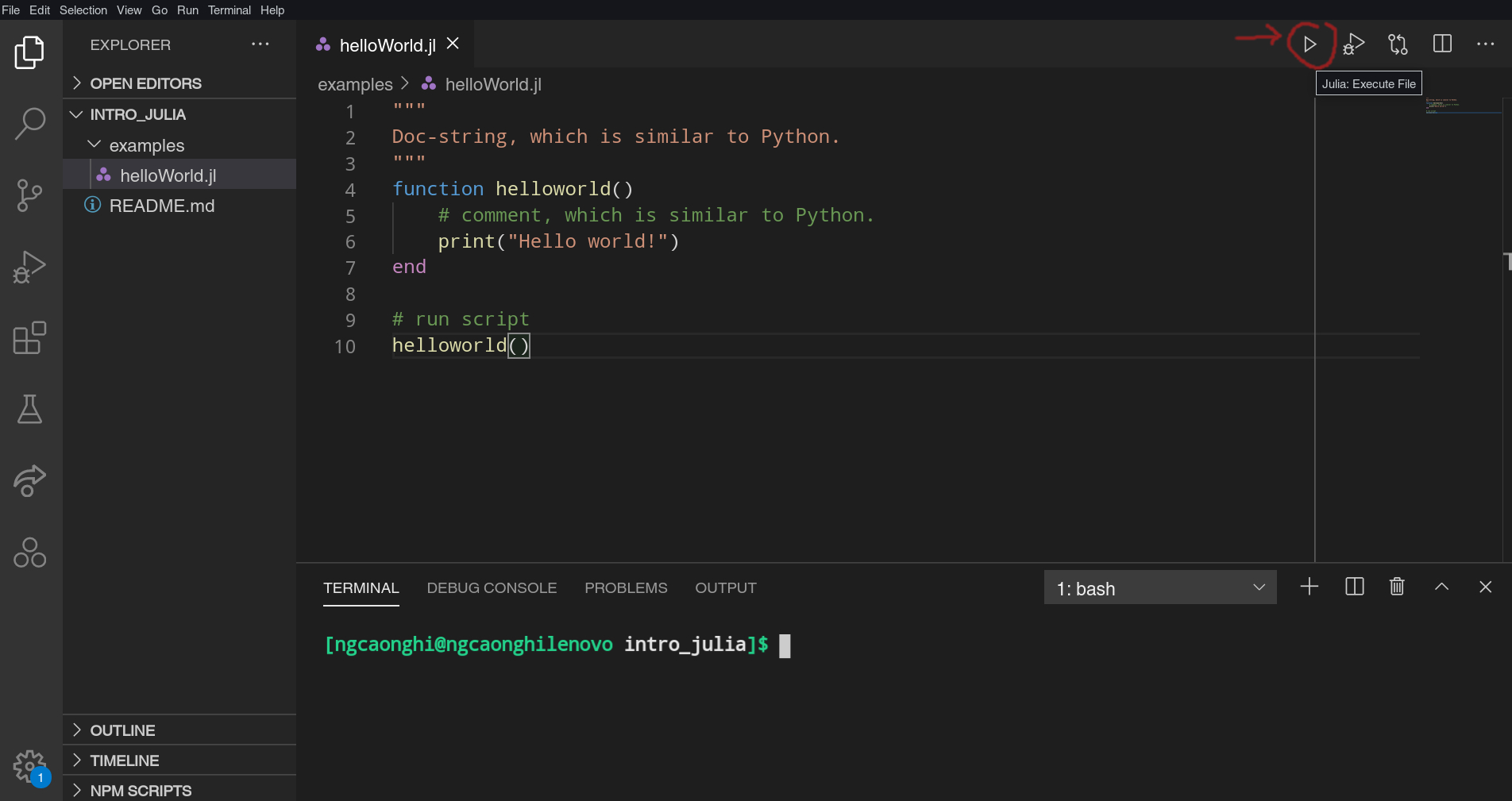
Task: Open changes compare icon in editor toolbar
Action: [1398, 44]
